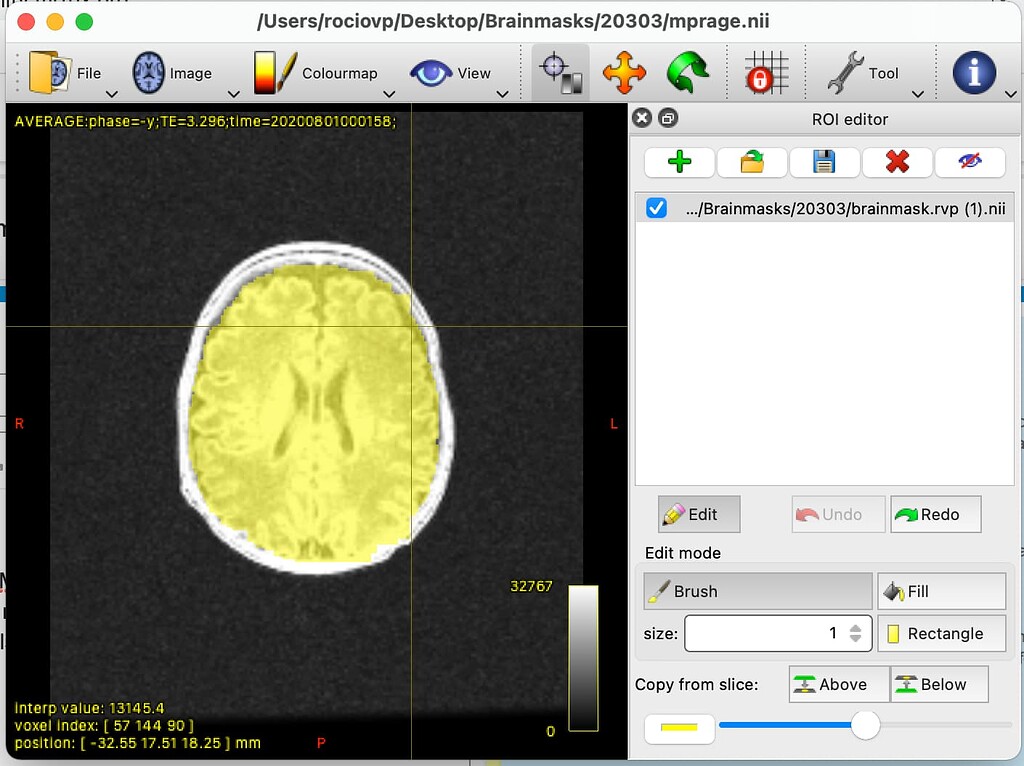Screen dimensions: 1024x766
Task: Select Brush edit mode
Action: [x=758, y=591]
